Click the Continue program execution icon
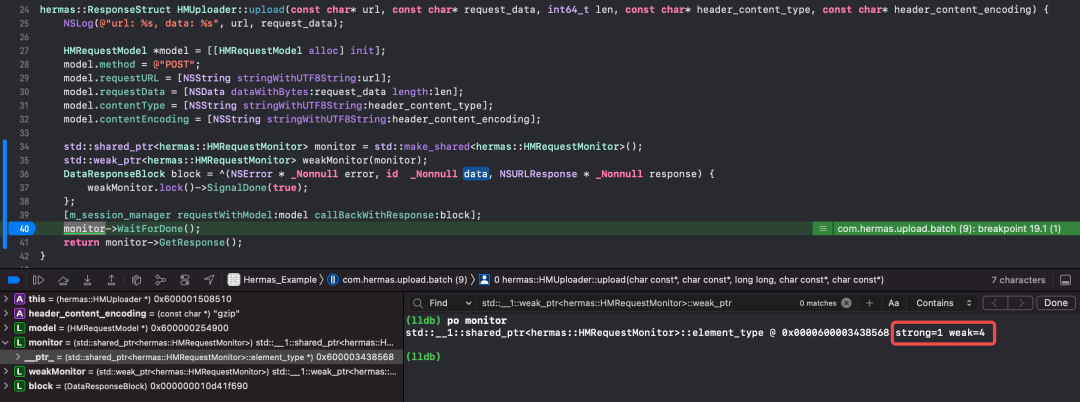 37,280
